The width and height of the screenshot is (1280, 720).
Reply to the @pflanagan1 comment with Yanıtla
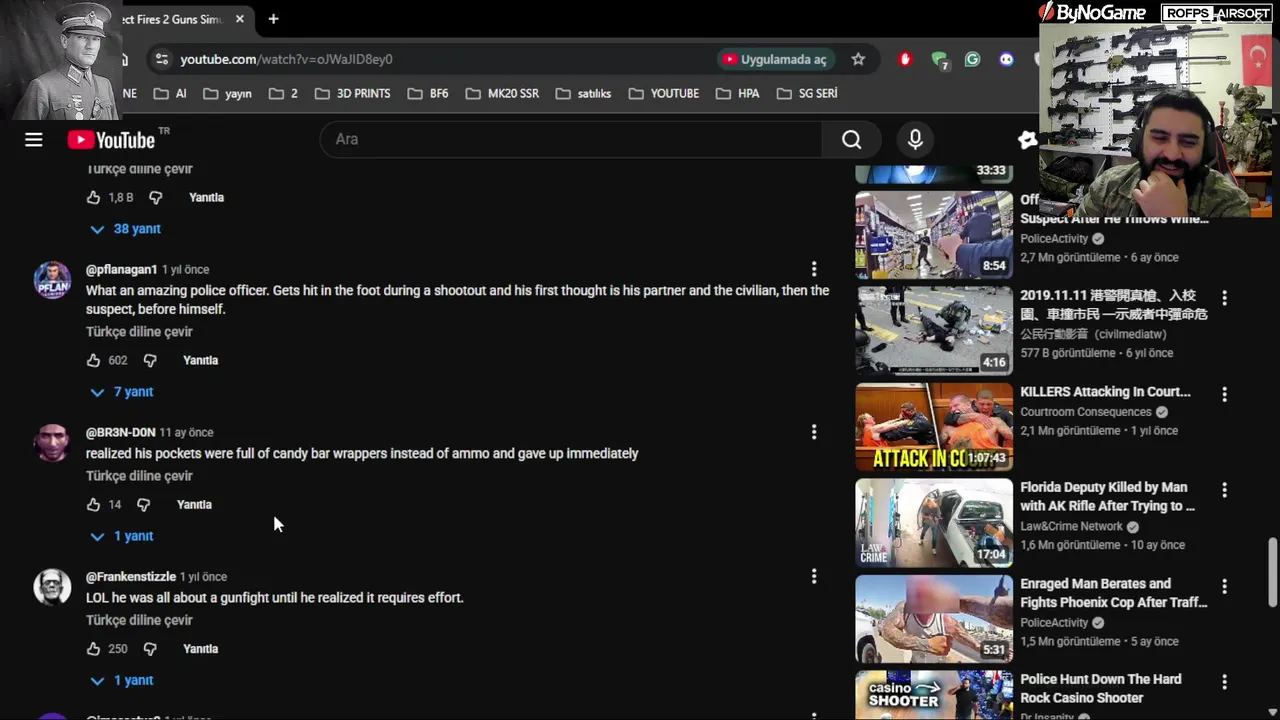pos(200,360)
